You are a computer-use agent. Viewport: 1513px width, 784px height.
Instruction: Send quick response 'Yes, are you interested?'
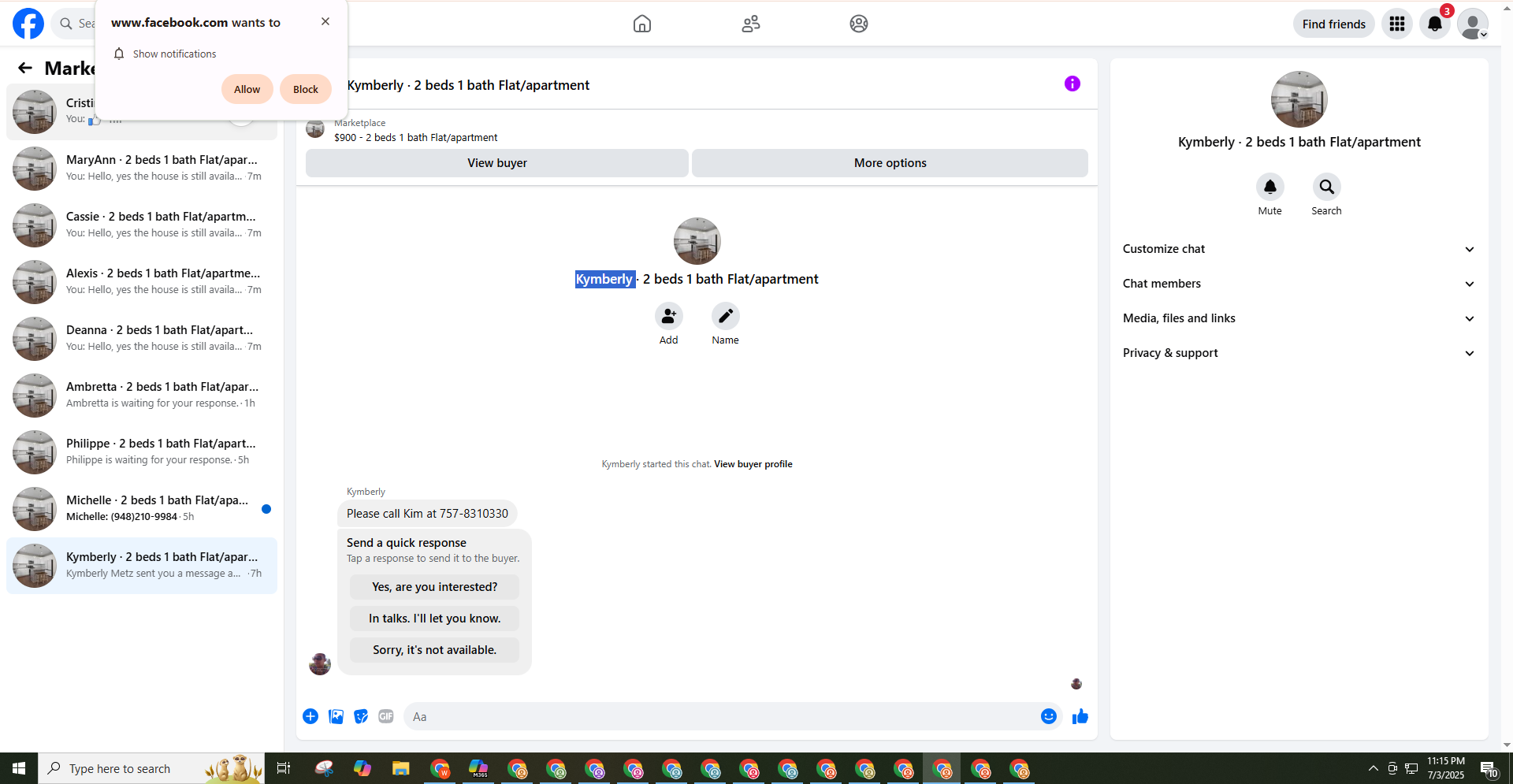(435, 587)
